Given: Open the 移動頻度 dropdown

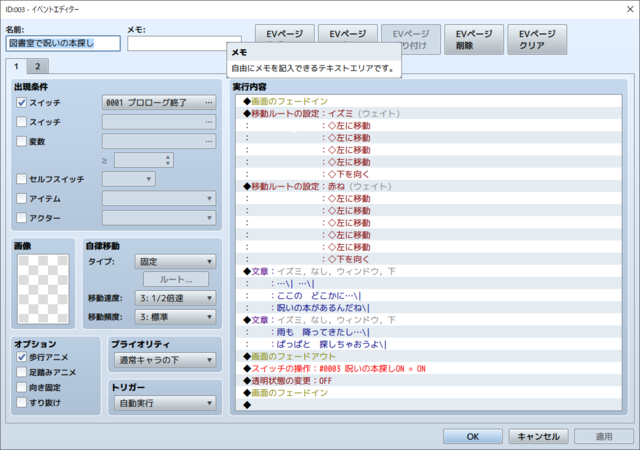Looking at the screenshot, I should [x=175, y=317].
